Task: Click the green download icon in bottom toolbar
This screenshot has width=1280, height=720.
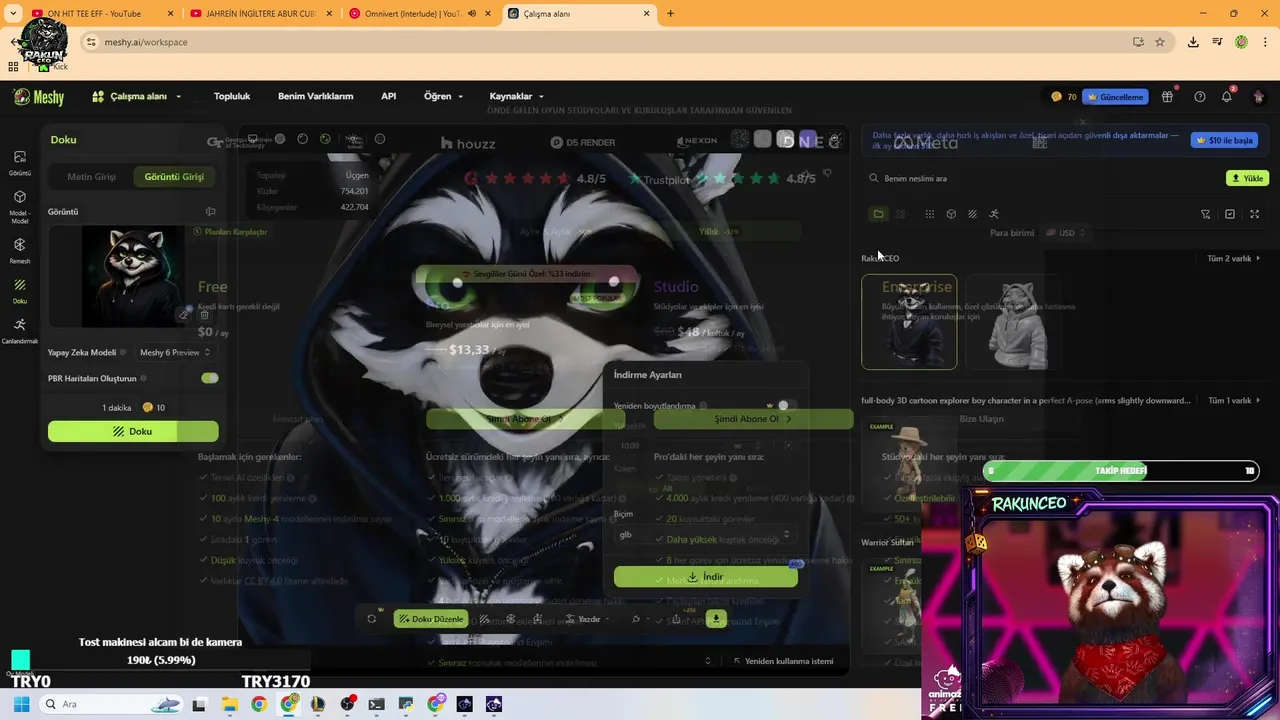Action: pyautogui.click(x=716, y=619)
